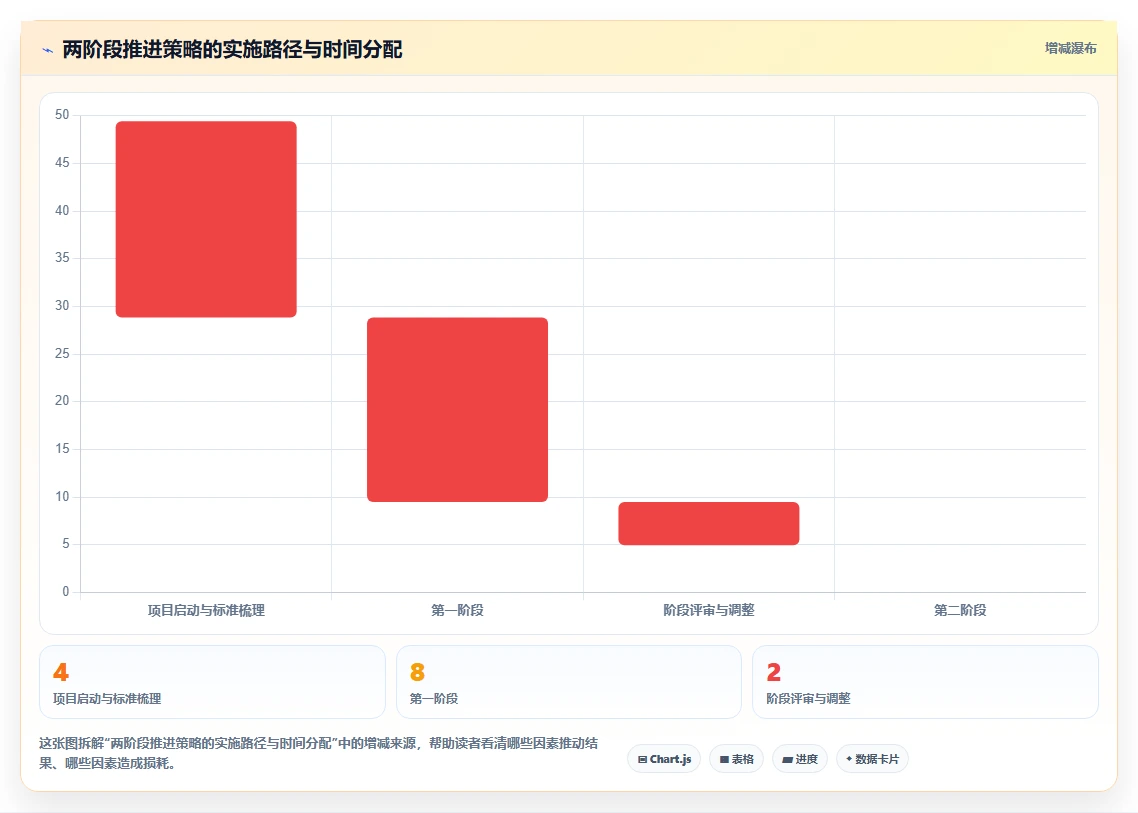1138x813 pixels.
Task: Click the x-axis label 阶段评审与调整
Action: click(708, 610)
